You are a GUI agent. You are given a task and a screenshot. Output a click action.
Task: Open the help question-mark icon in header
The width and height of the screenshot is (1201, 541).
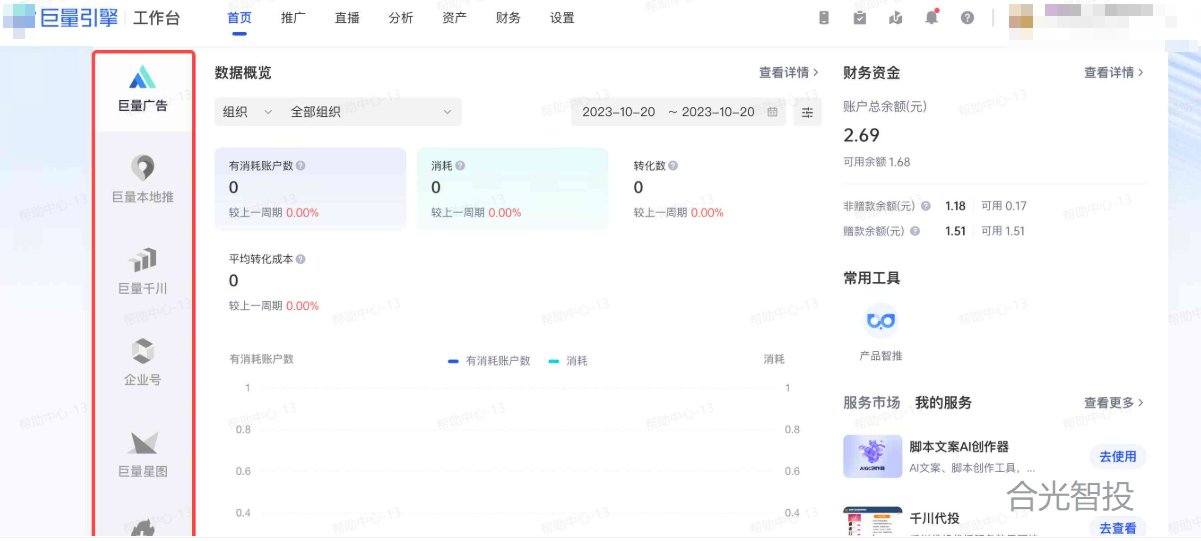(x=967, y=18)
